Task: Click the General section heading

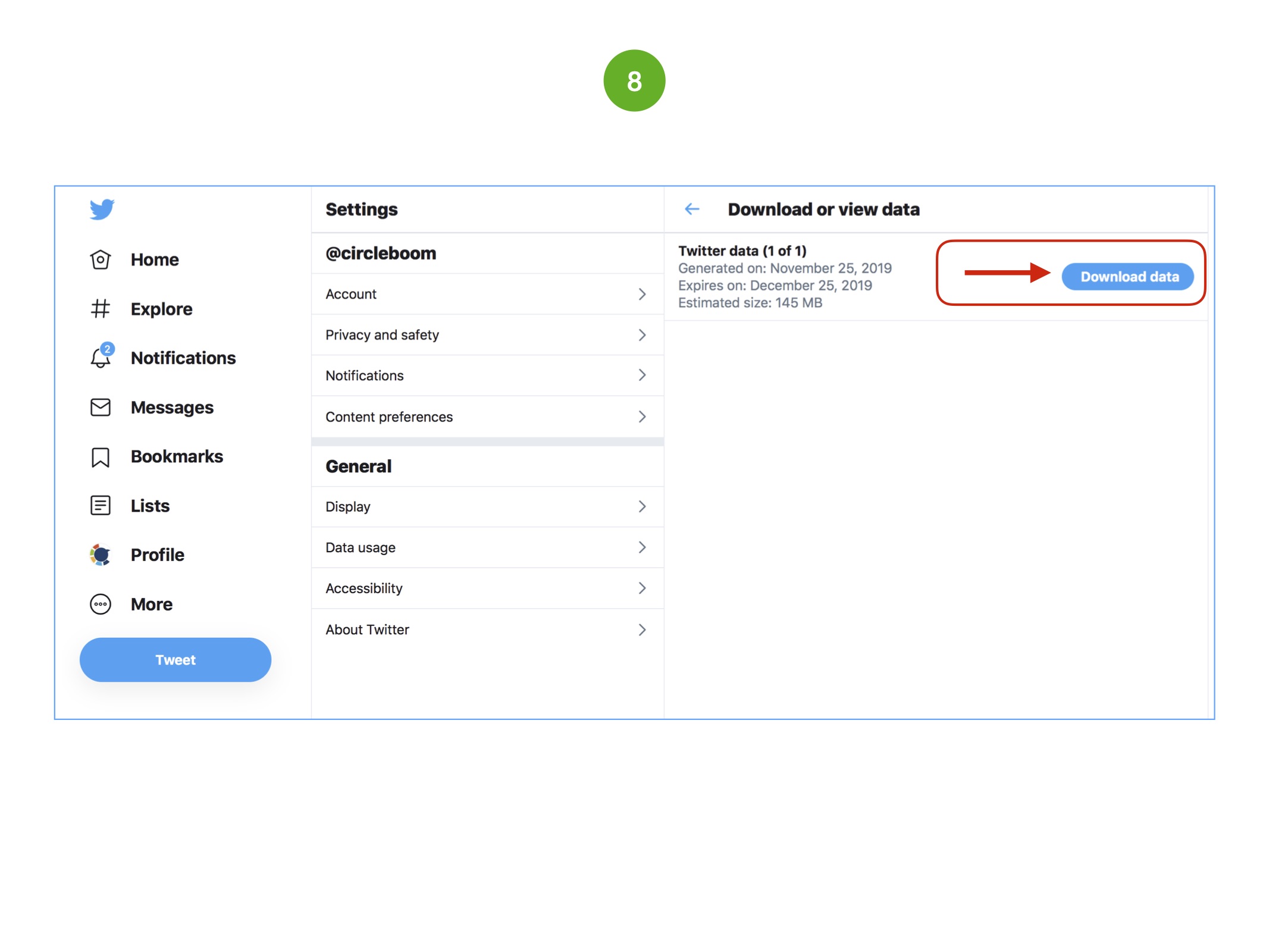Action: tap(359, 466)
